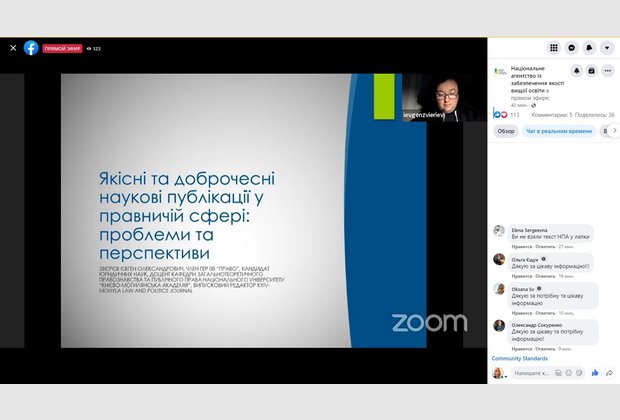The image size is (620, 420).
Task: Open the Національне агентство page avatar
Action: click(500, 71)
